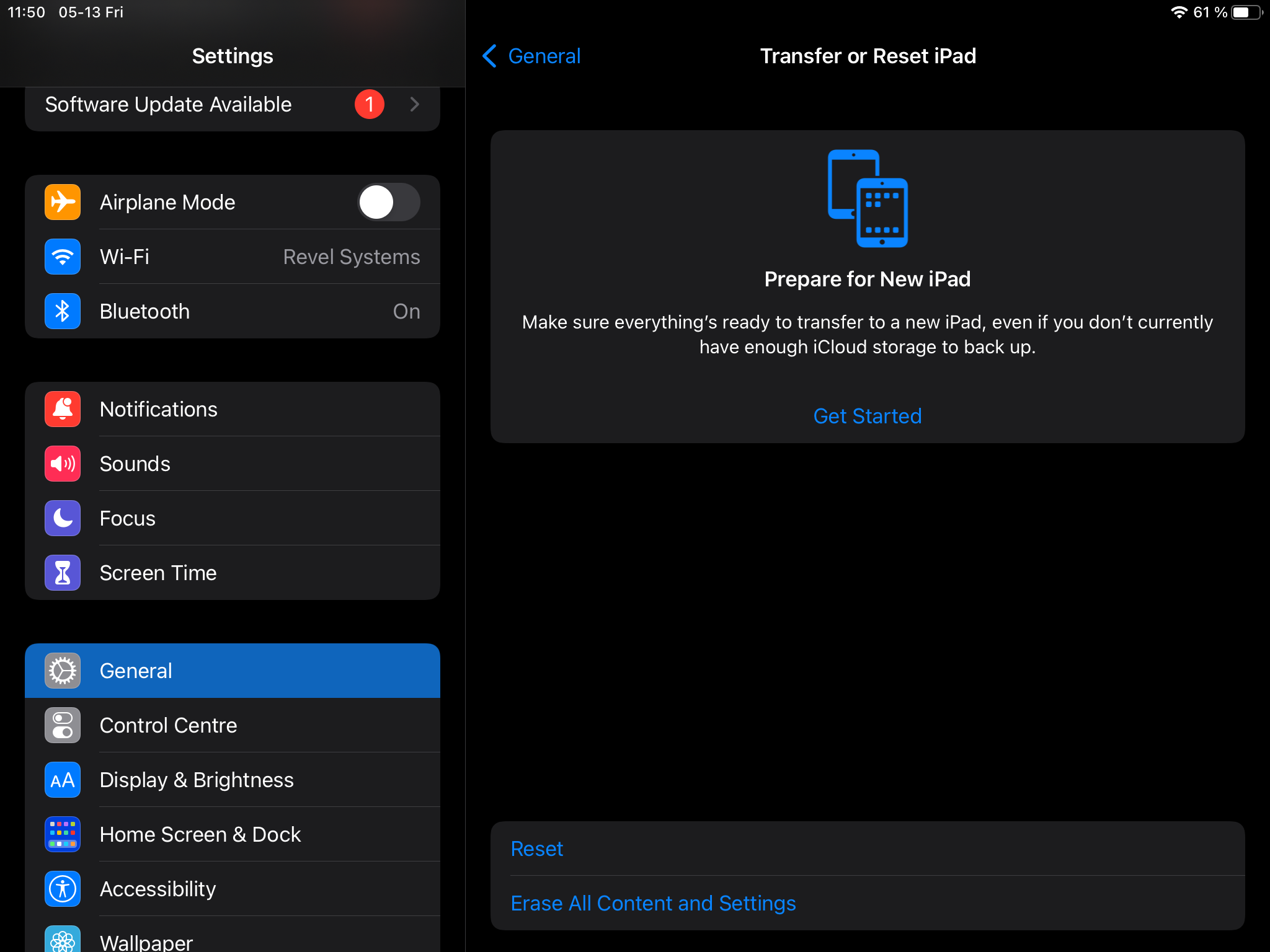Click Erase All Content and Settings

(654, 903)
